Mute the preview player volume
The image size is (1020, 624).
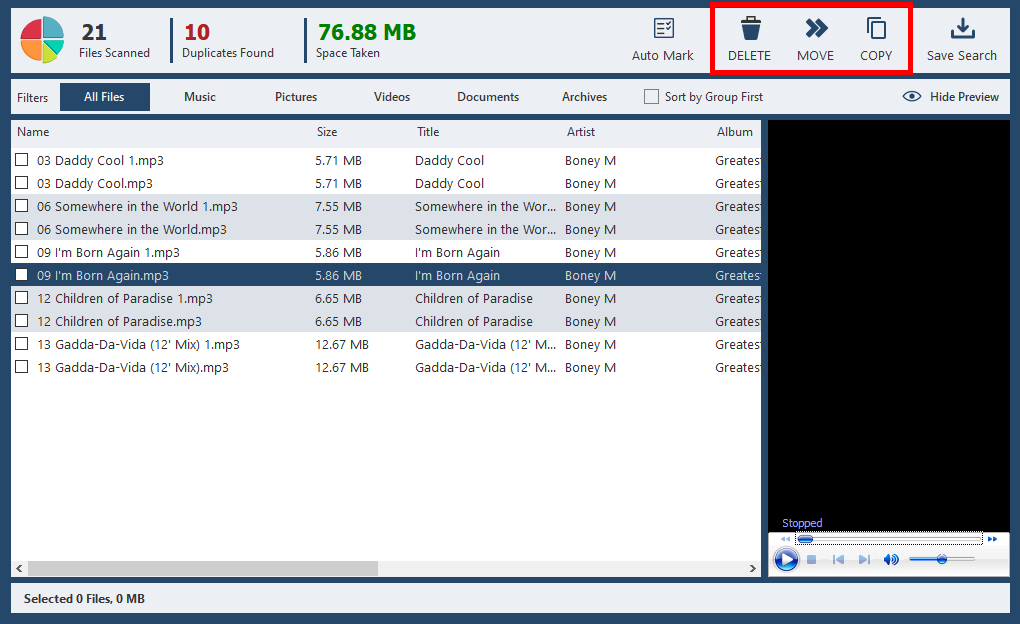pyautogui.click(x=891, y=560)
